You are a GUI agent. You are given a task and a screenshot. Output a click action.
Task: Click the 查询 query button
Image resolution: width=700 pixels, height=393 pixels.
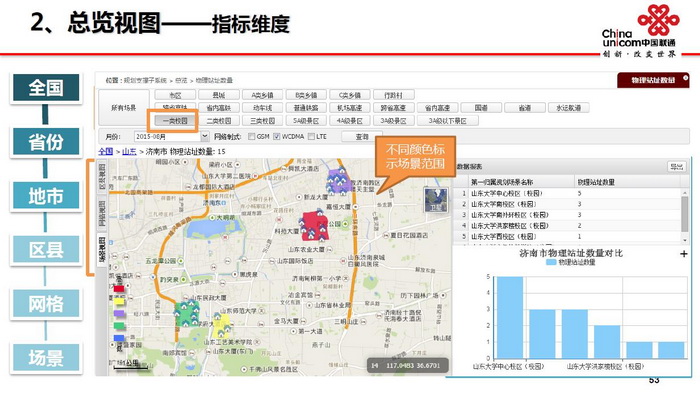point(362,137)
